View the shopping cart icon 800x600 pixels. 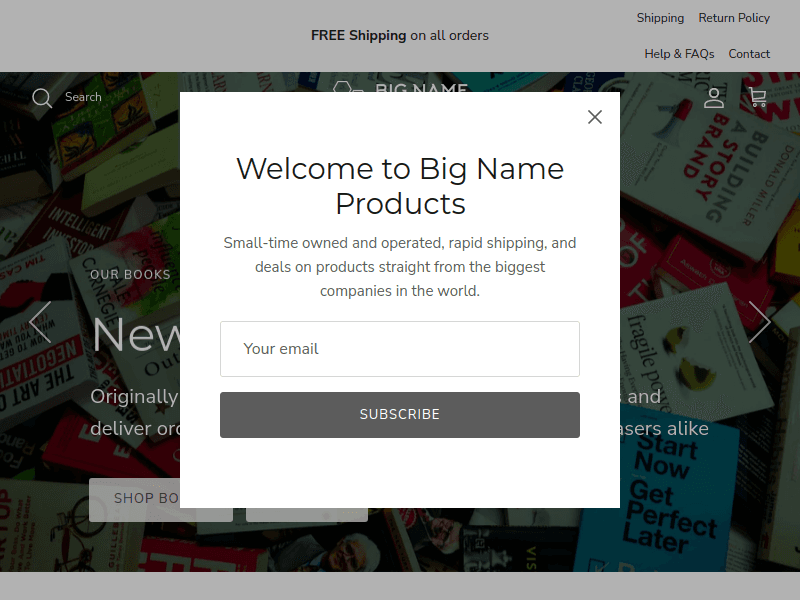tap(757, 97)
